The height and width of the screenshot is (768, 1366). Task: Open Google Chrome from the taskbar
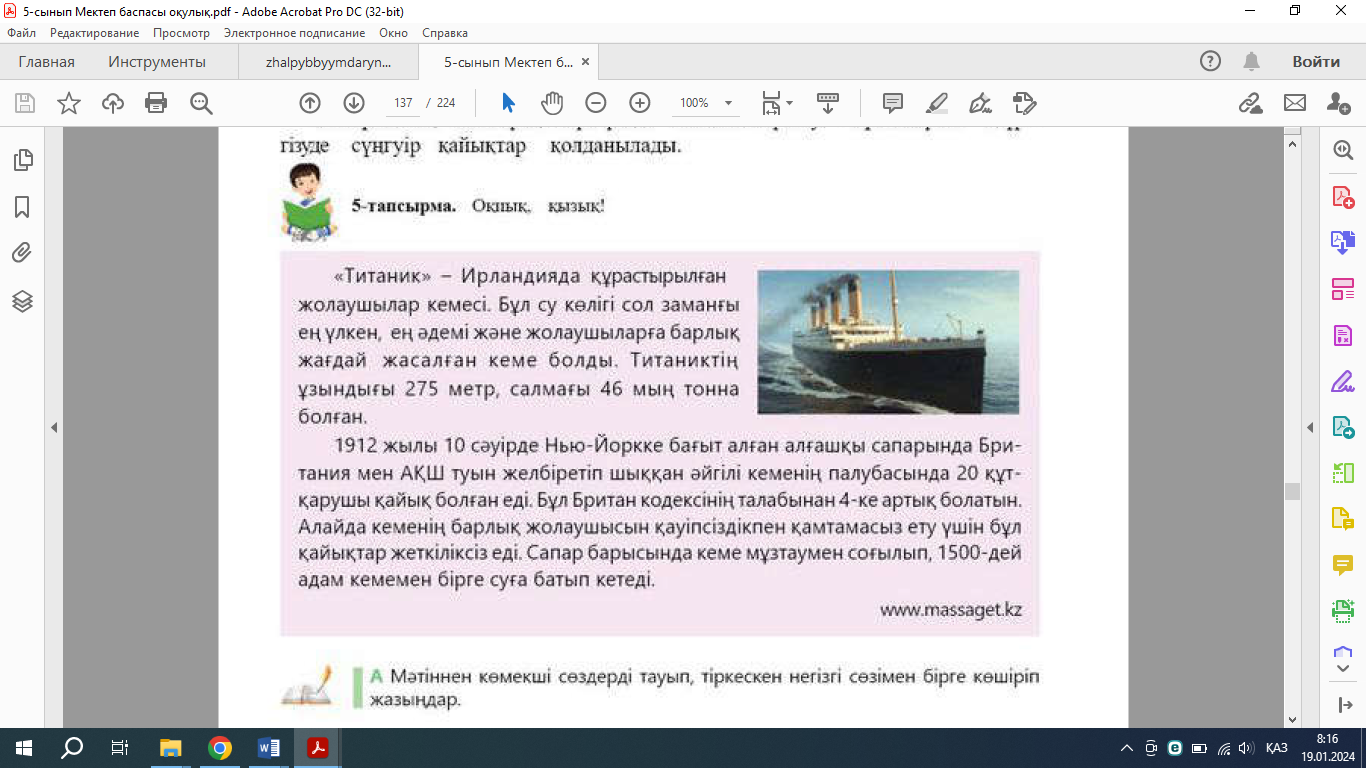tap(220, 748)
